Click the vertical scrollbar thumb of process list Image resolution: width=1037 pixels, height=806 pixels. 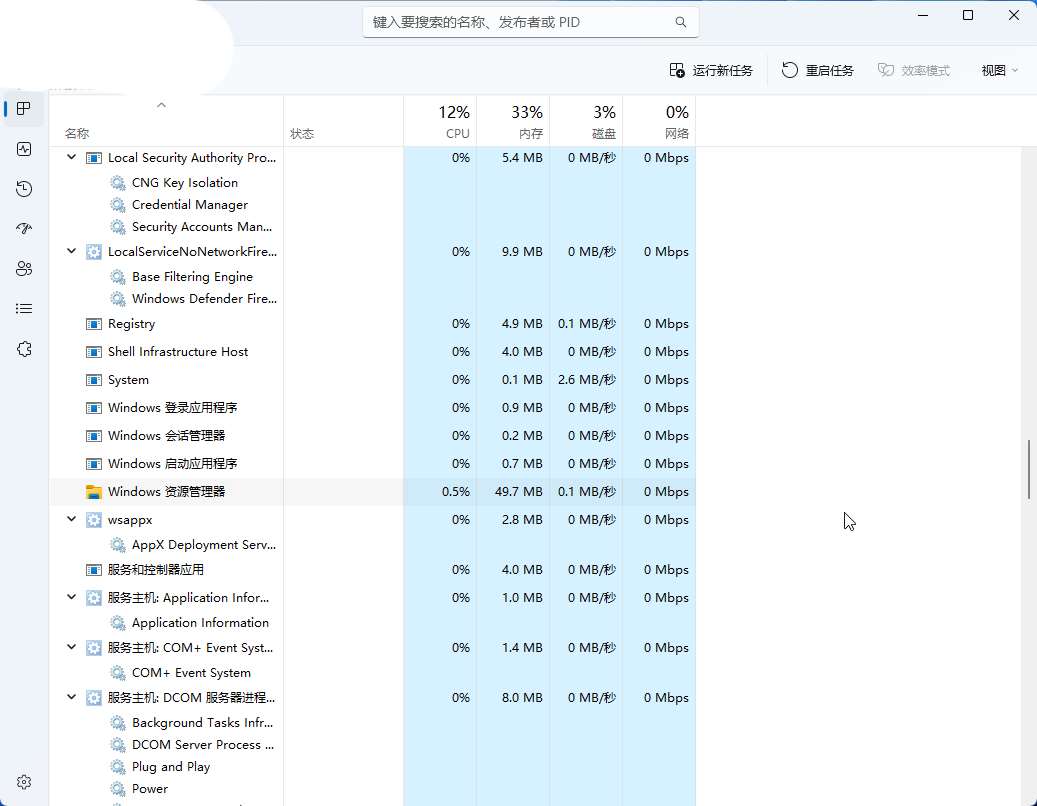coord(1029,469)
